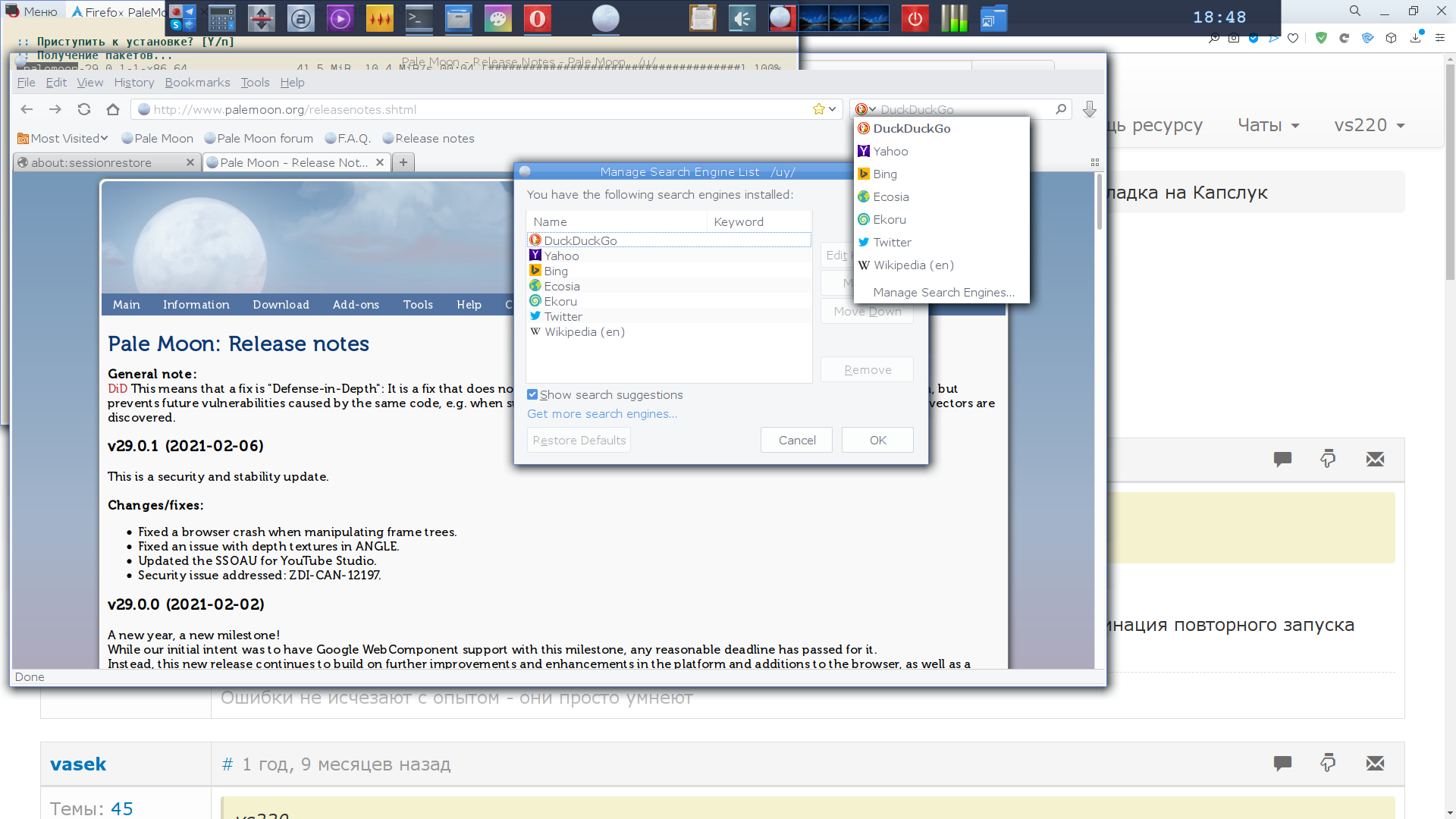1456x819 pixels.
Task: Open the Меню button in top panel
Action: 32,11
